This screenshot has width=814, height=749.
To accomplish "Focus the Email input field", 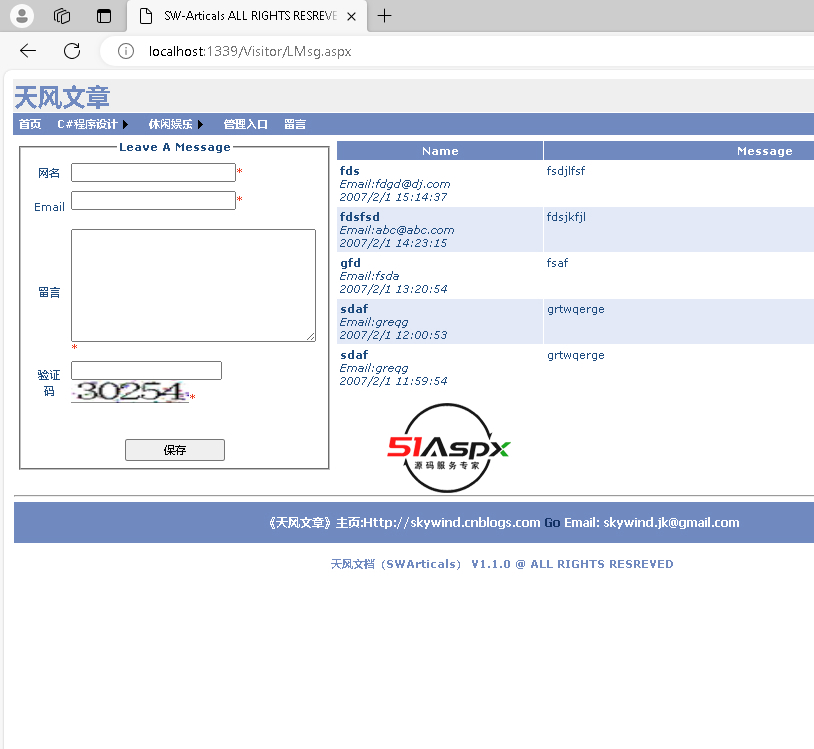I will coord(153,200).
